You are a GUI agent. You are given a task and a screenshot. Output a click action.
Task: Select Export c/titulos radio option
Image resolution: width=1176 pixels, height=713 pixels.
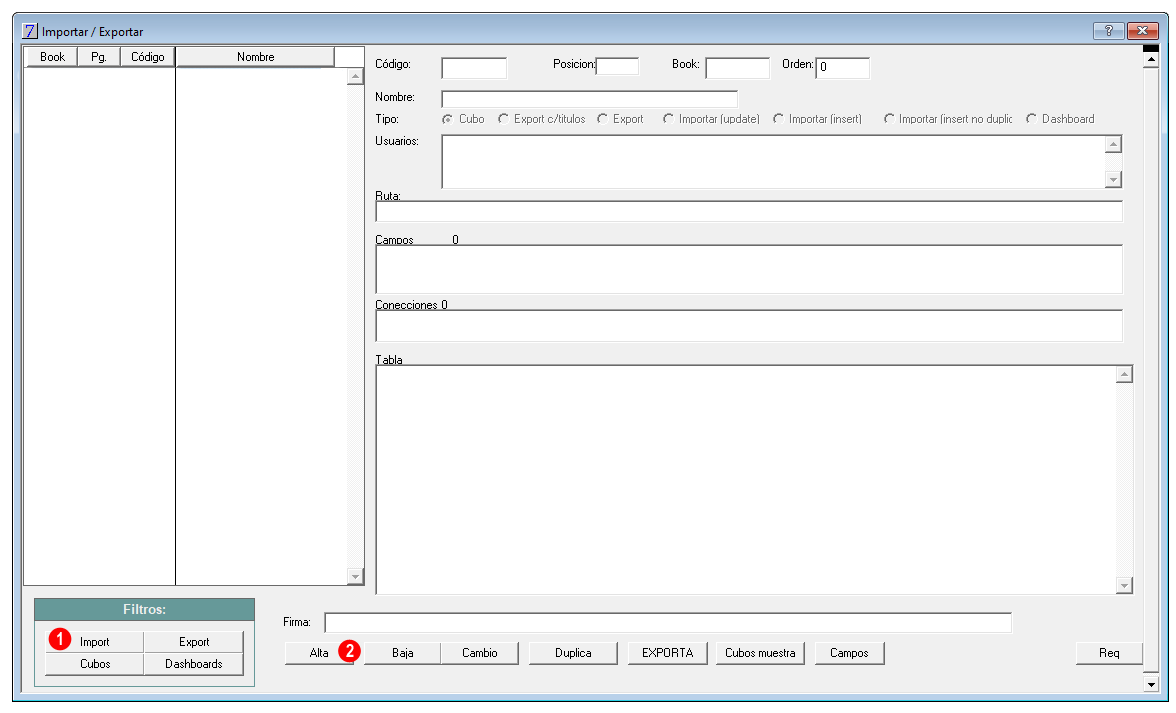[x=503, y=119]
